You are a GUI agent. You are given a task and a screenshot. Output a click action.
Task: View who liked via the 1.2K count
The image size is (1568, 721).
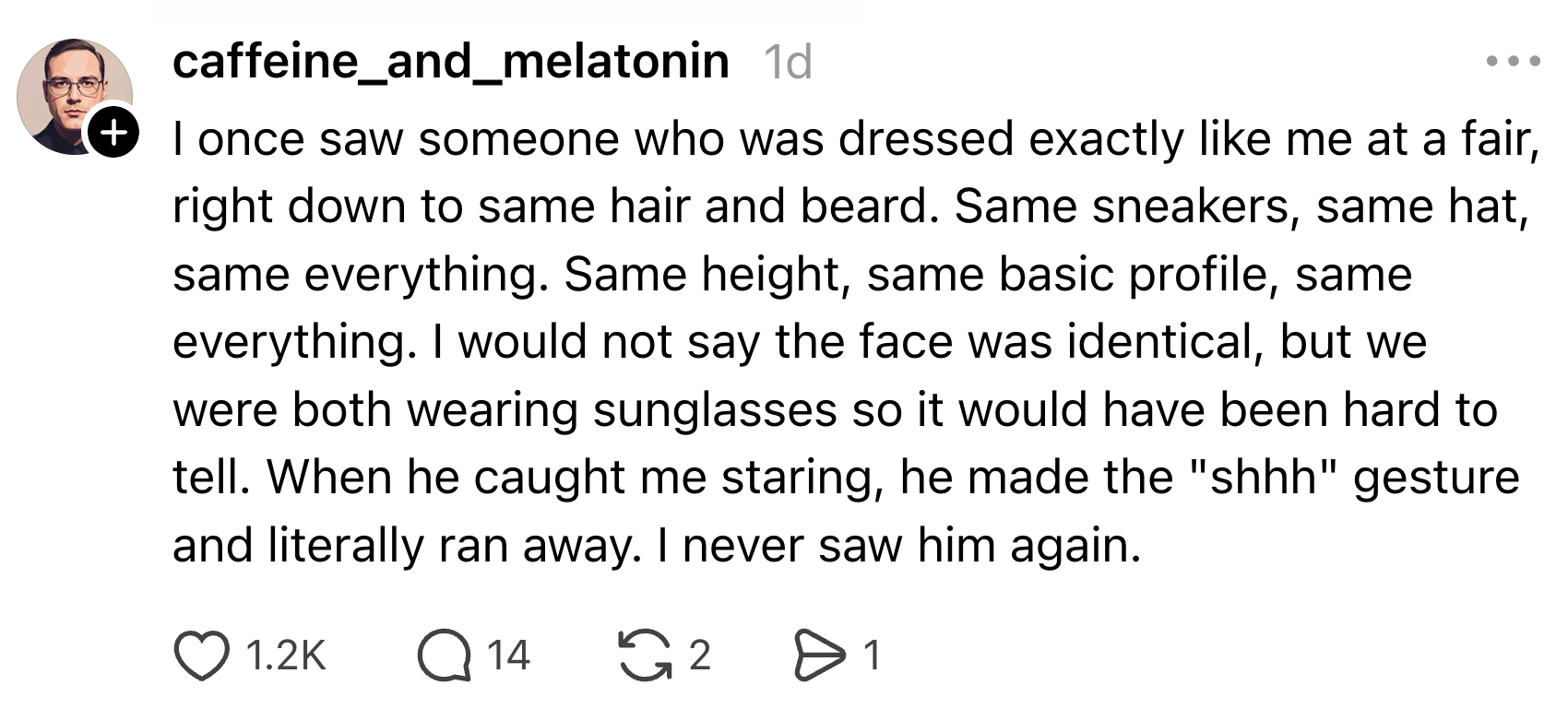click(286, 656)
